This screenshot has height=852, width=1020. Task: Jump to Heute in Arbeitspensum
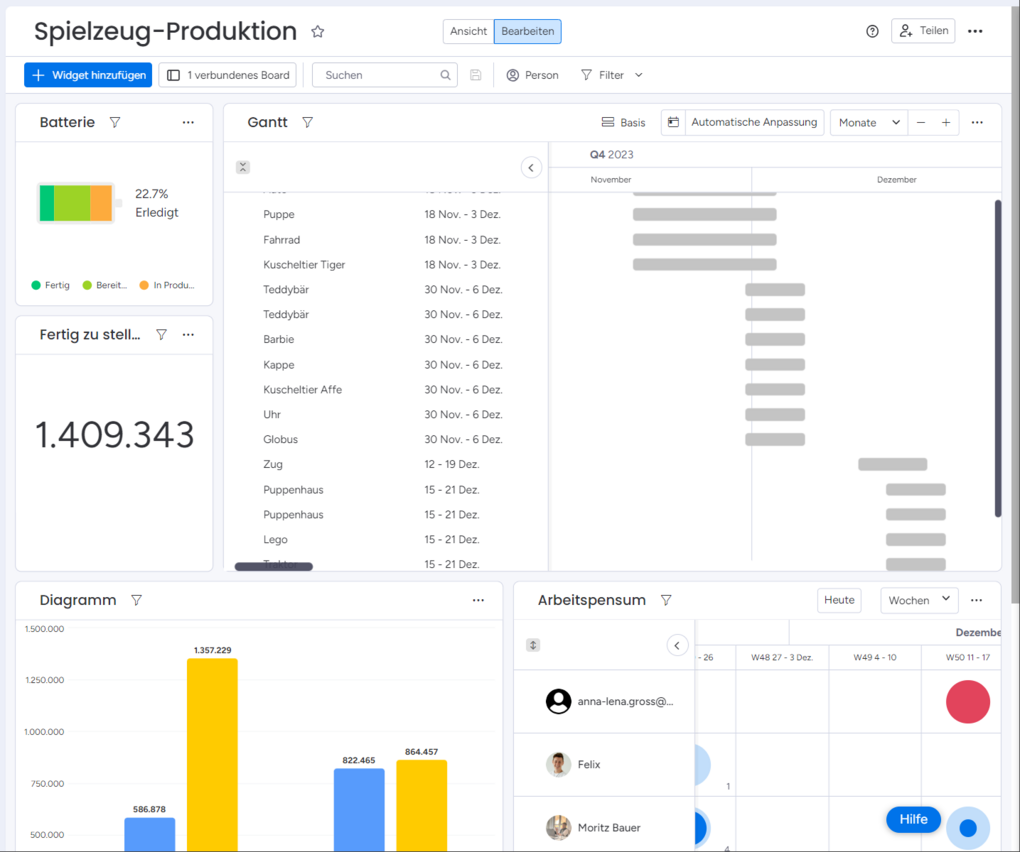coord(839,600)
